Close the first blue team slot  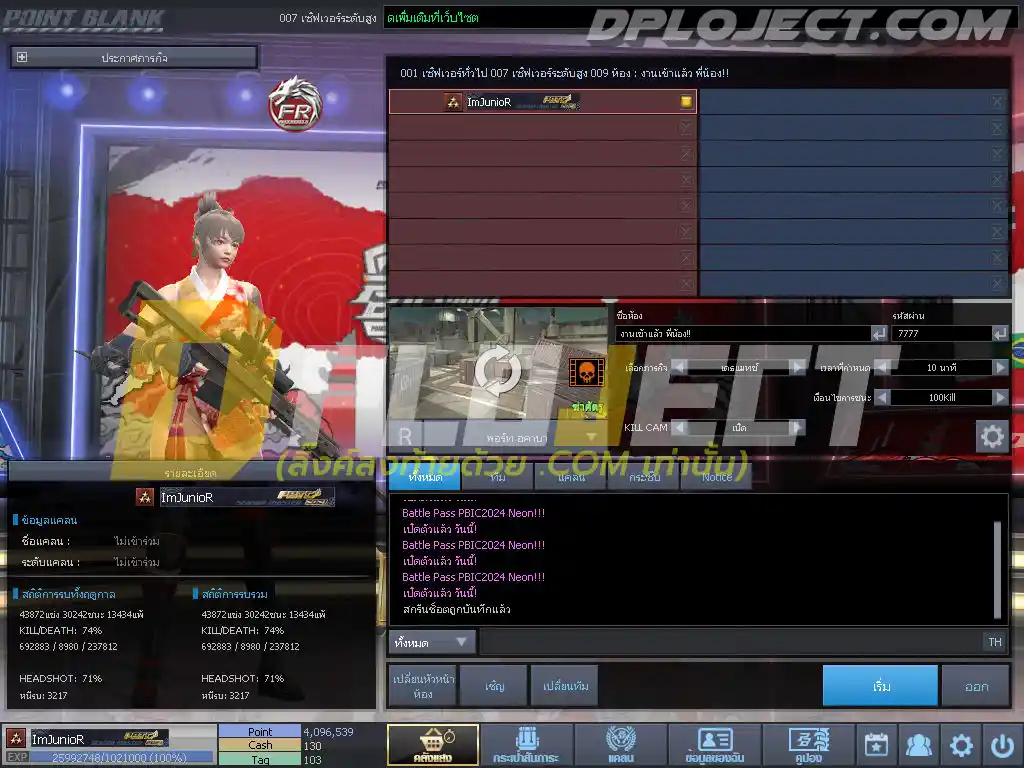(x=997, y=101)
